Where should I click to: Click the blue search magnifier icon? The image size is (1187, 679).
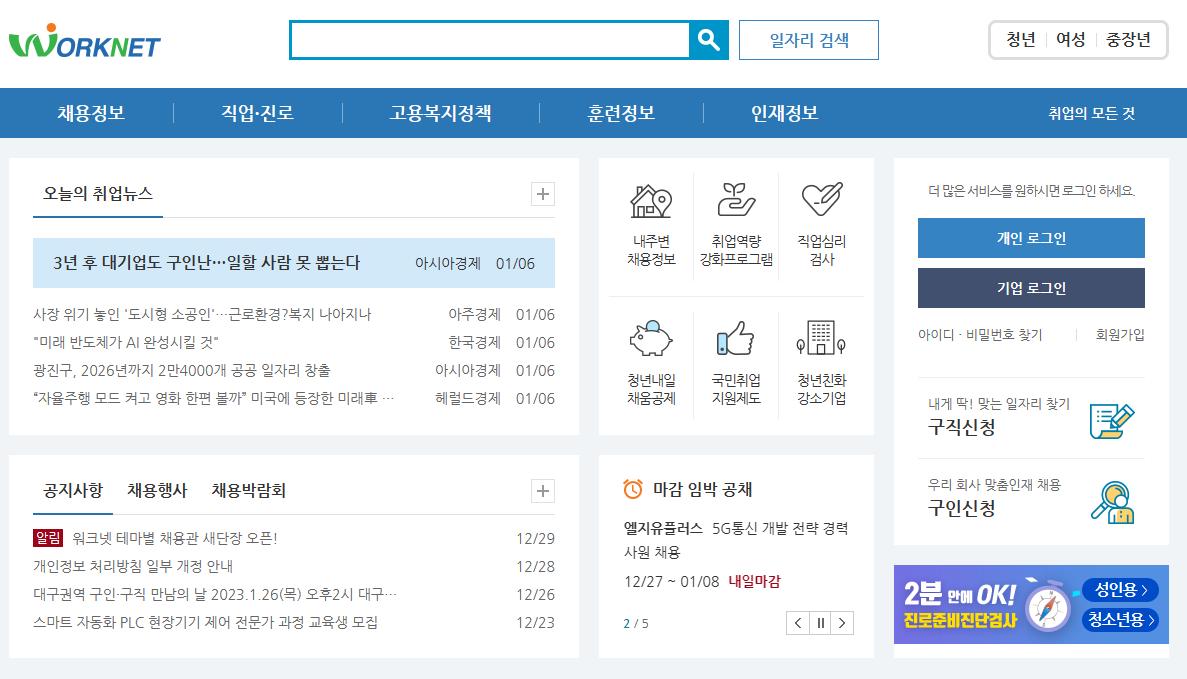point(710,40)
